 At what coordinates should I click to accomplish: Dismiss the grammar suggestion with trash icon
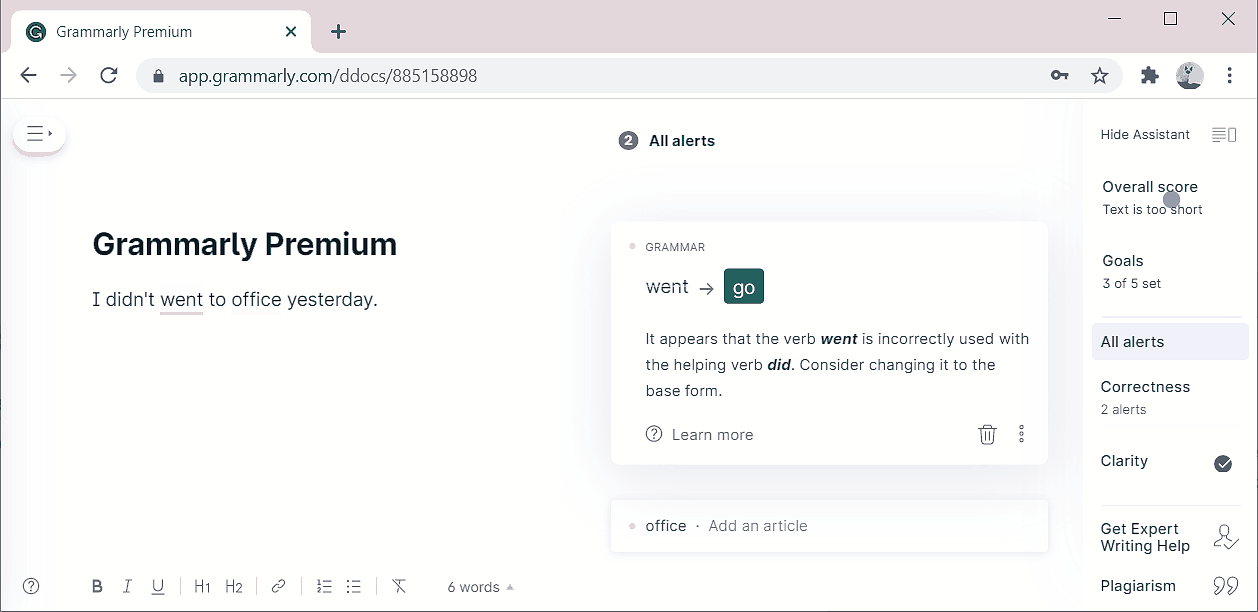[x=987, y=434]
